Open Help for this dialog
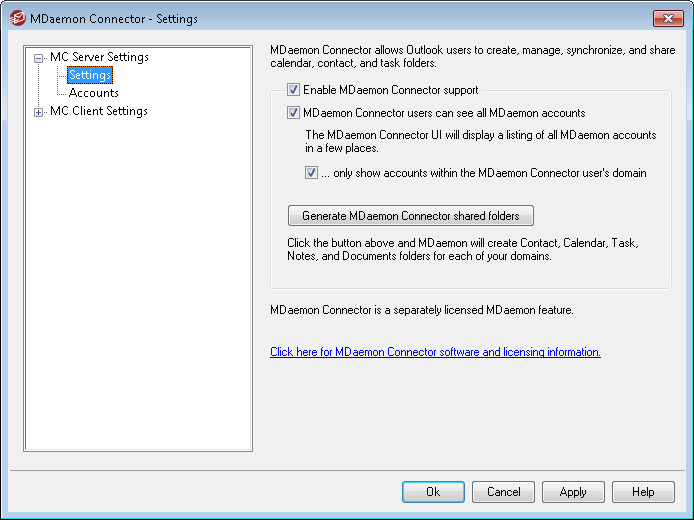This screenshot has width=694, height=520. (643, 492)
